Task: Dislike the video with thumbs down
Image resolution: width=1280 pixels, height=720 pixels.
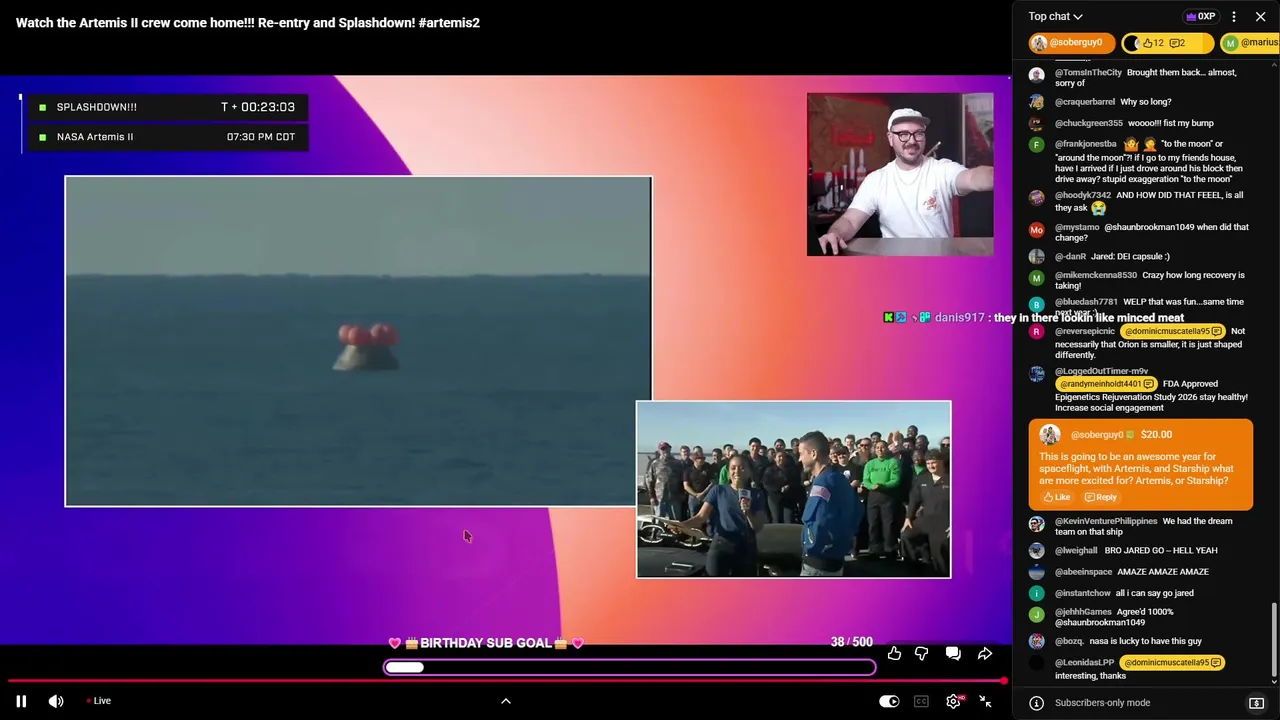Action: [x=922, y=653]
